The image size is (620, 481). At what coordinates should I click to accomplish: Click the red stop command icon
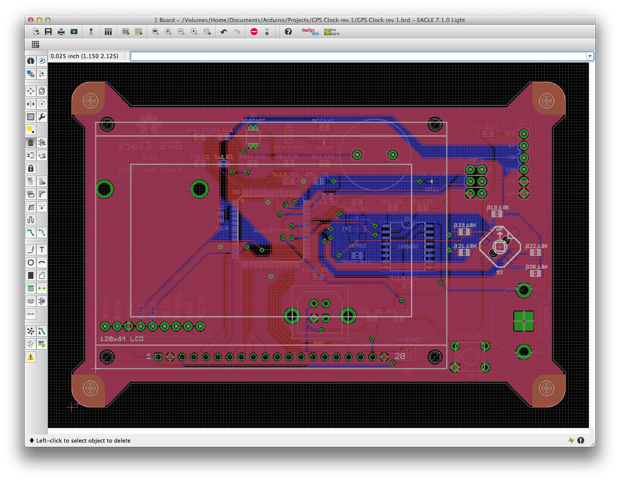coord(254,32)
